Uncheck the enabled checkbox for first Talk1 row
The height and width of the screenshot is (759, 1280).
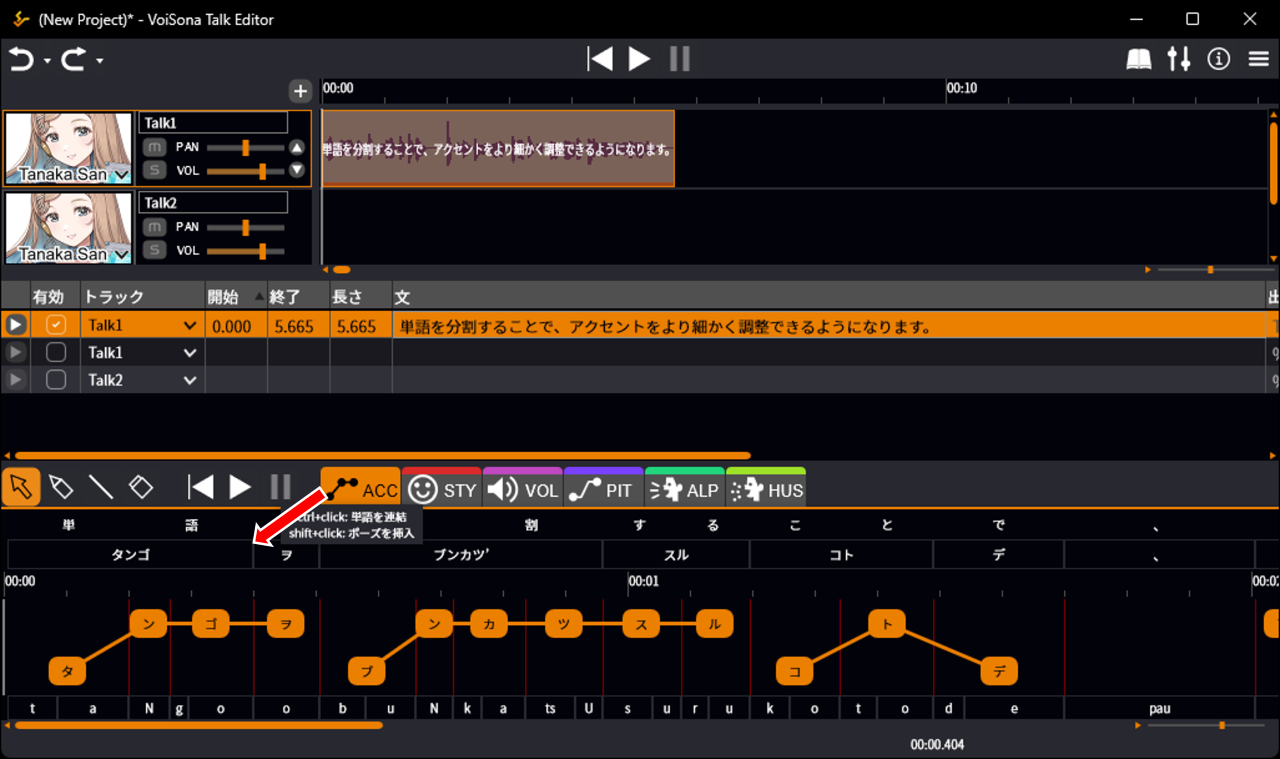[56, 325]
